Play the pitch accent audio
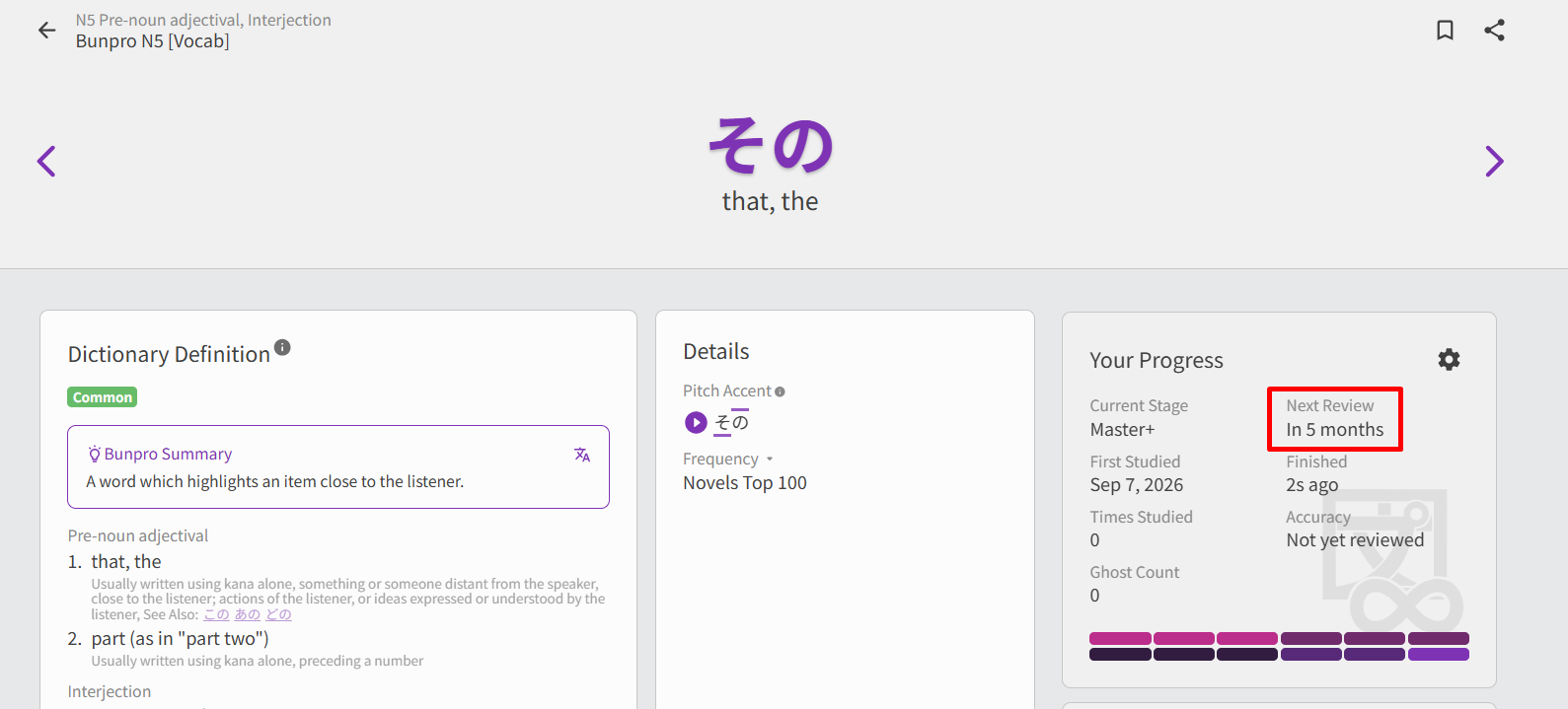Image resolution: width=1568 pixels, height=709 pixels. (696, 423)
